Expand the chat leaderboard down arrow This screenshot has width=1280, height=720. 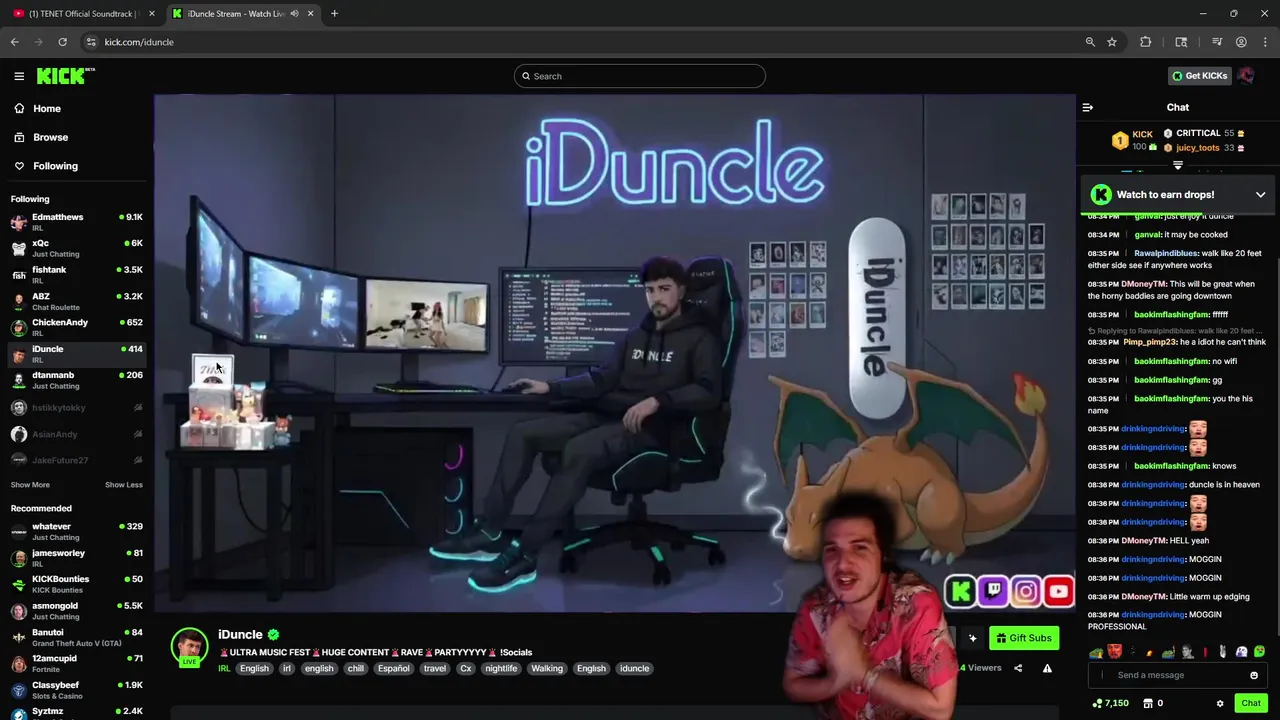[1178, 165]
